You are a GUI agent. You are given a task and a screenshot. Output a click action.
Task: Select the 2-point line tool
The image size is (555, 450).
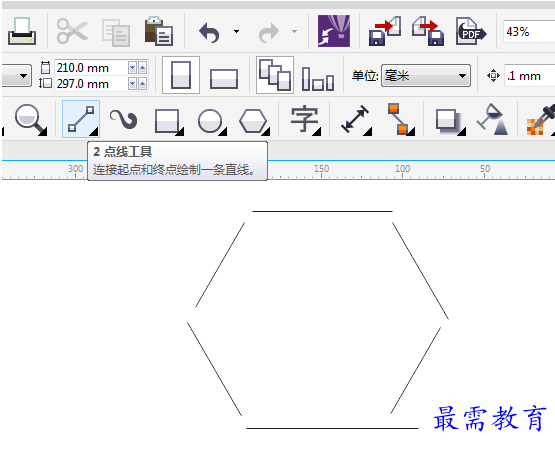click(x=81, y=119)
